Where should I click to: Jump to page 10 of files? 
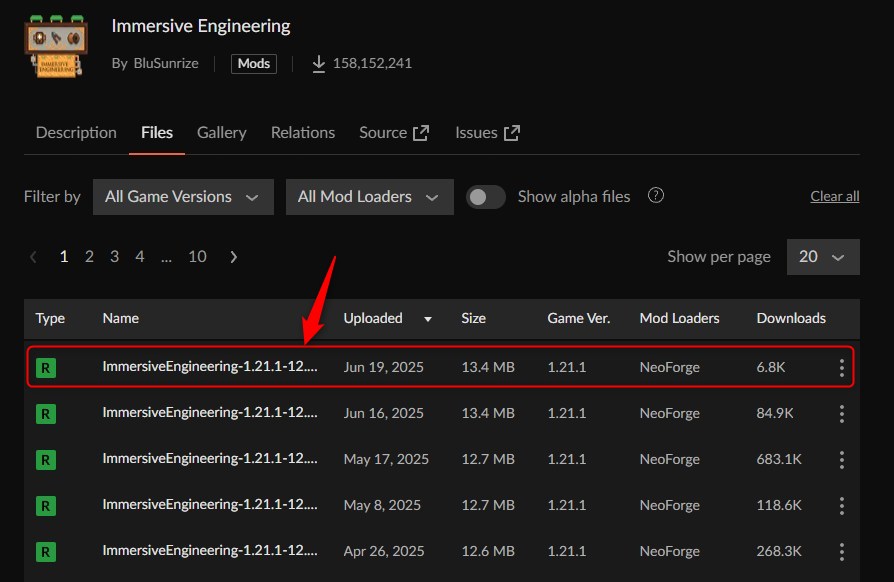[x=197, y=257]
